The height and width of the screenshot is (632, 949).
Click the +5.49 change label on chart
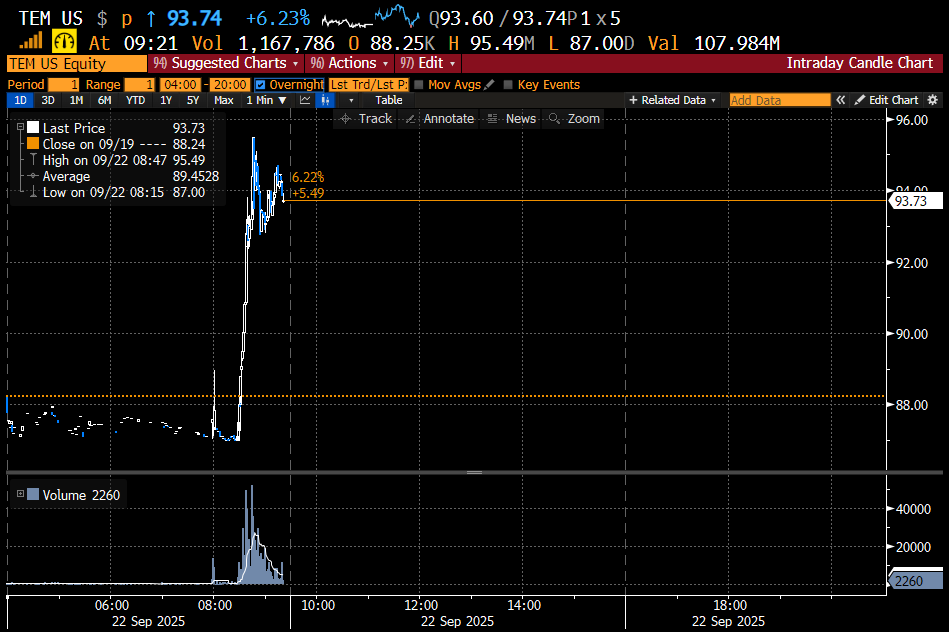click(308, 193)
